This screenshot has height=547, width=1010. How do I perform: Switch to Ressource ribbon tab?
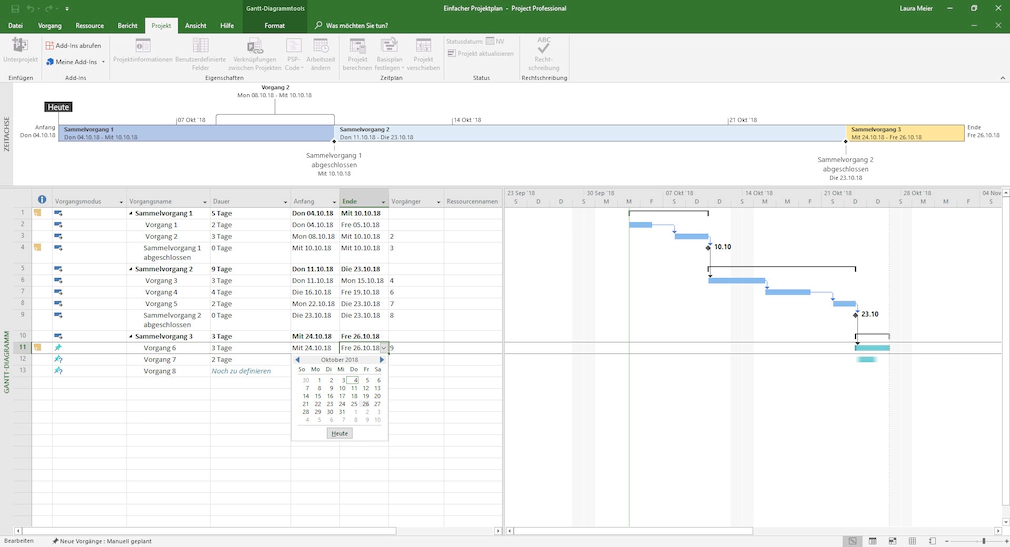90,26
